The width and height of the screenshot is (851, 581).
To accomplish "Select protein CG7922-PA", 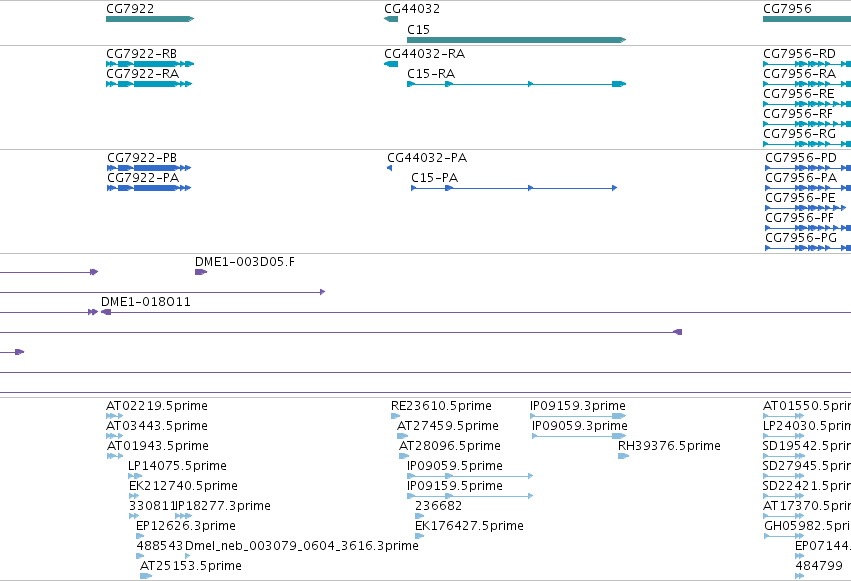I will (x=143, y=178).
